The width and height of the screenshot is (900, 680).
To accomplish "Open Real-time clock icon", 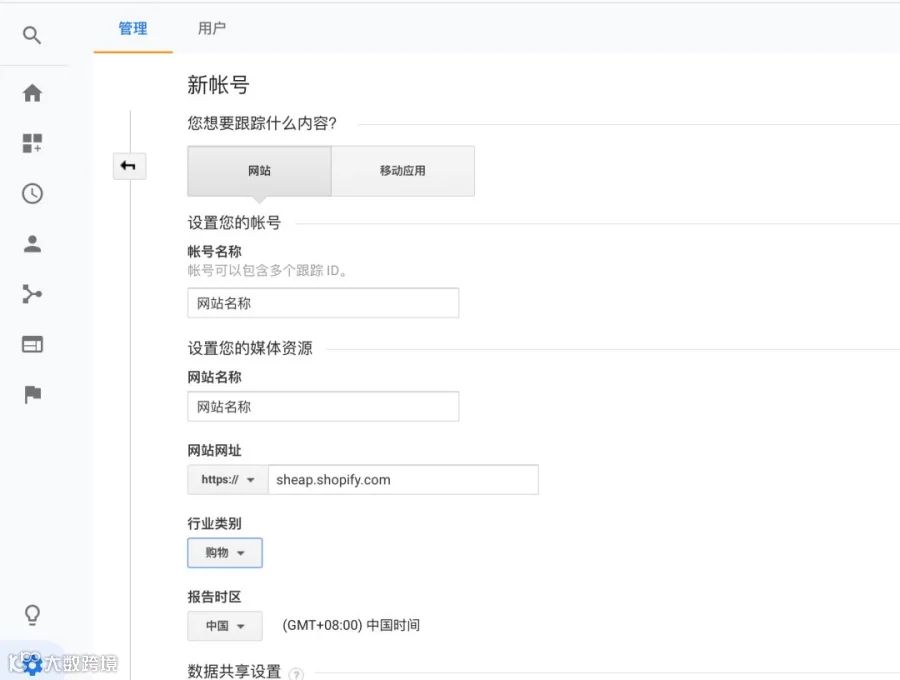I will pos(32,193).
